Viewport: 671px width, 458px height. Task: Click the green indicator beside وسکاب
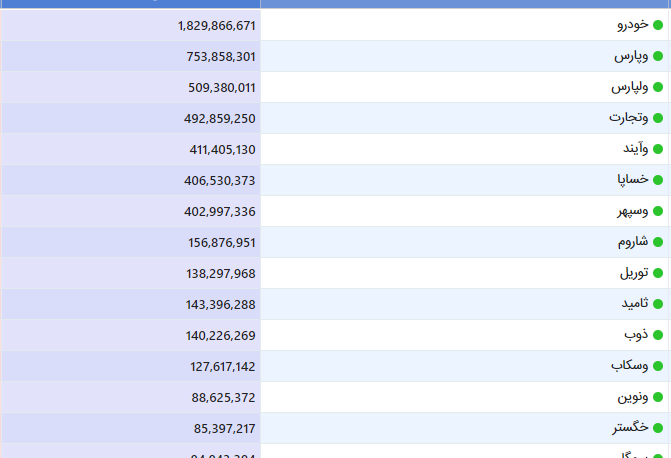click(x=658, y=366)
